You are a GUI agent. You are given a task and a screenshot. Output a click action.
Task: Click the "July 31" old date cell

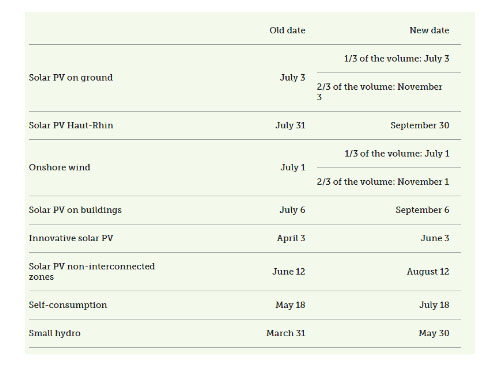[x=290, y=125]
